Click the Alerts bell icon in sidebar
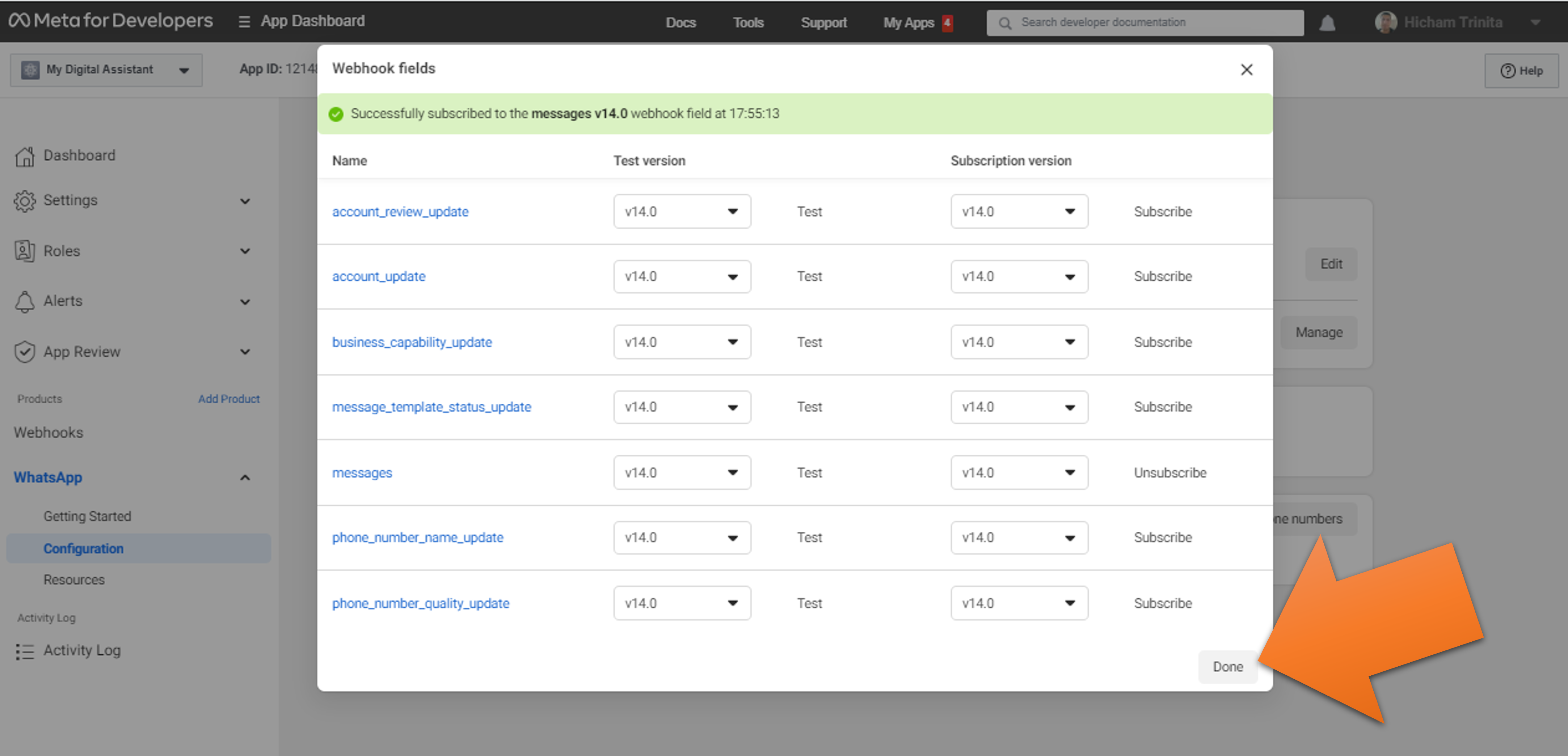This screenshot has height=756, width=1568. coord(24,302)
